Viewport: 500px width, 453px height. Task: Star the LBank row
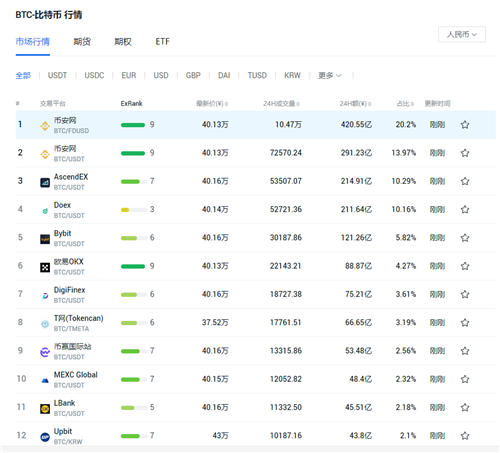[x=465, y=407]
